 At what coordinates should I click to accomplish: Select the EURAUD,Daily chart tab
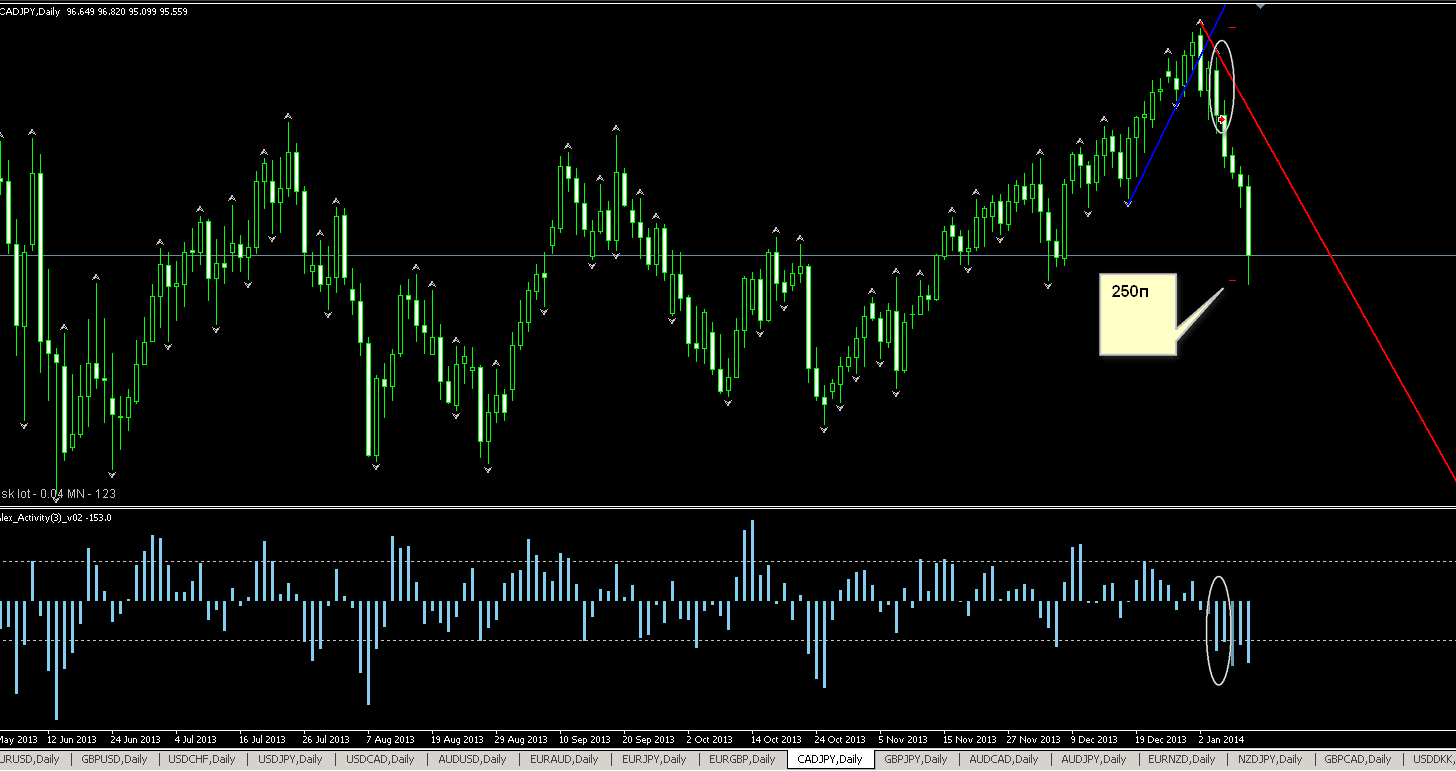pos(564,760)
